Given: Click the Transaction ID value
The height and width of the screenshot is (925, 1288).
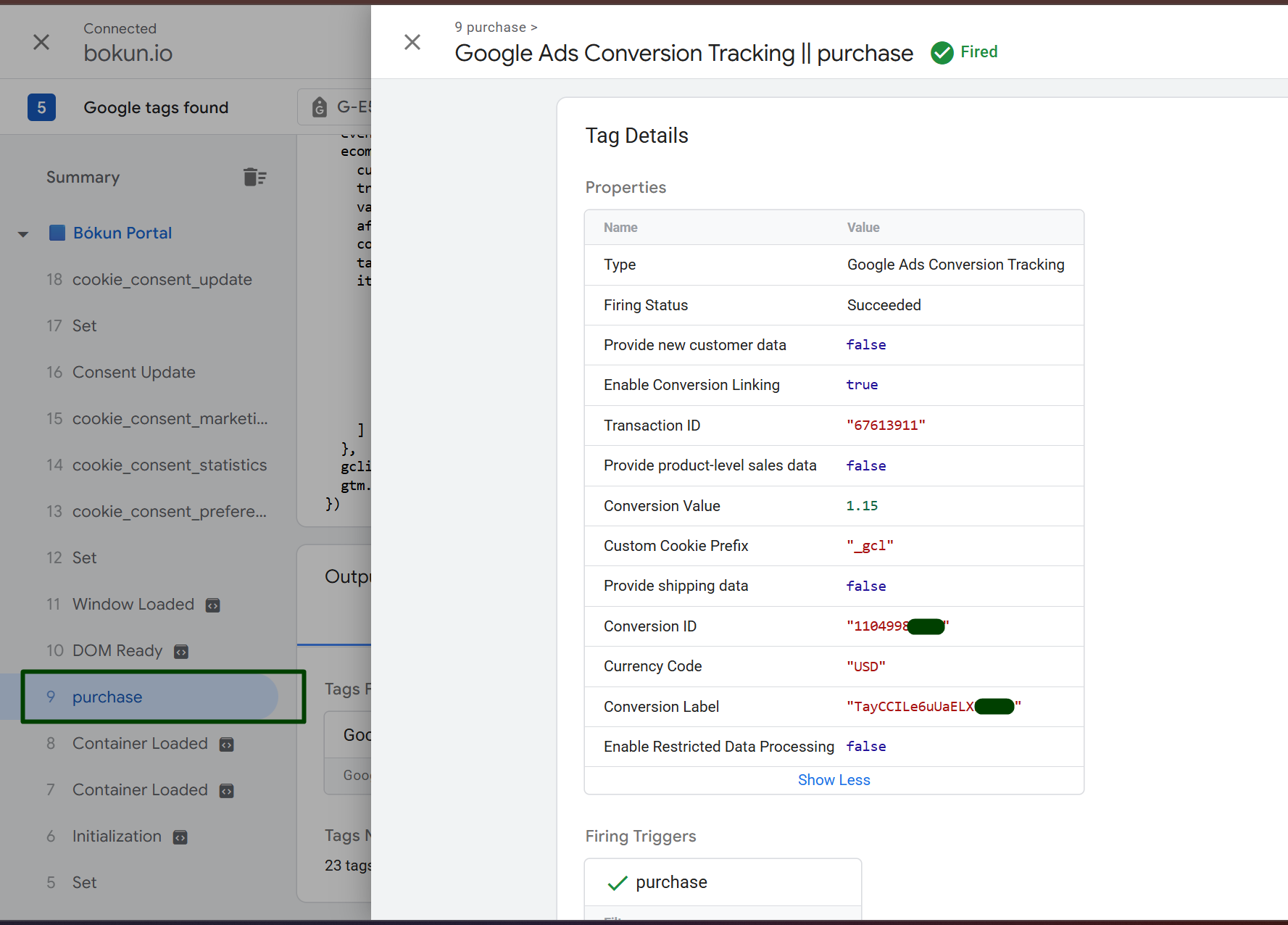Looking at the screenshot, I should coord(886,426).
